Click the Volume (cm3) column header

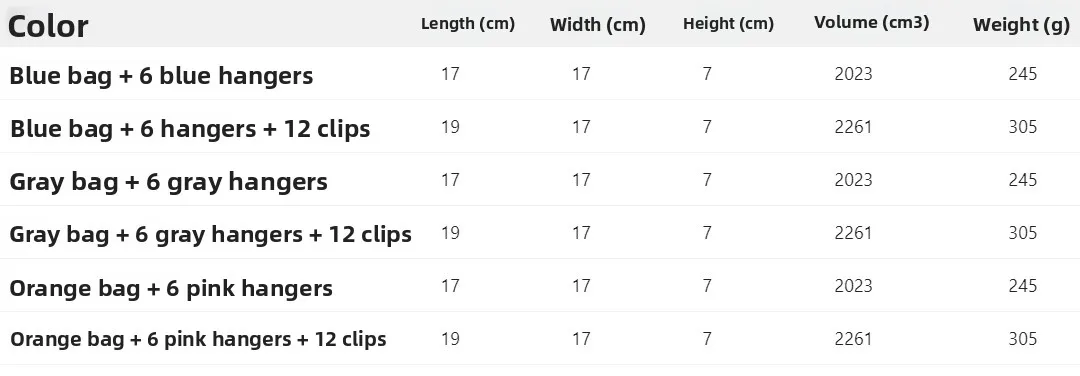(871, 23)
